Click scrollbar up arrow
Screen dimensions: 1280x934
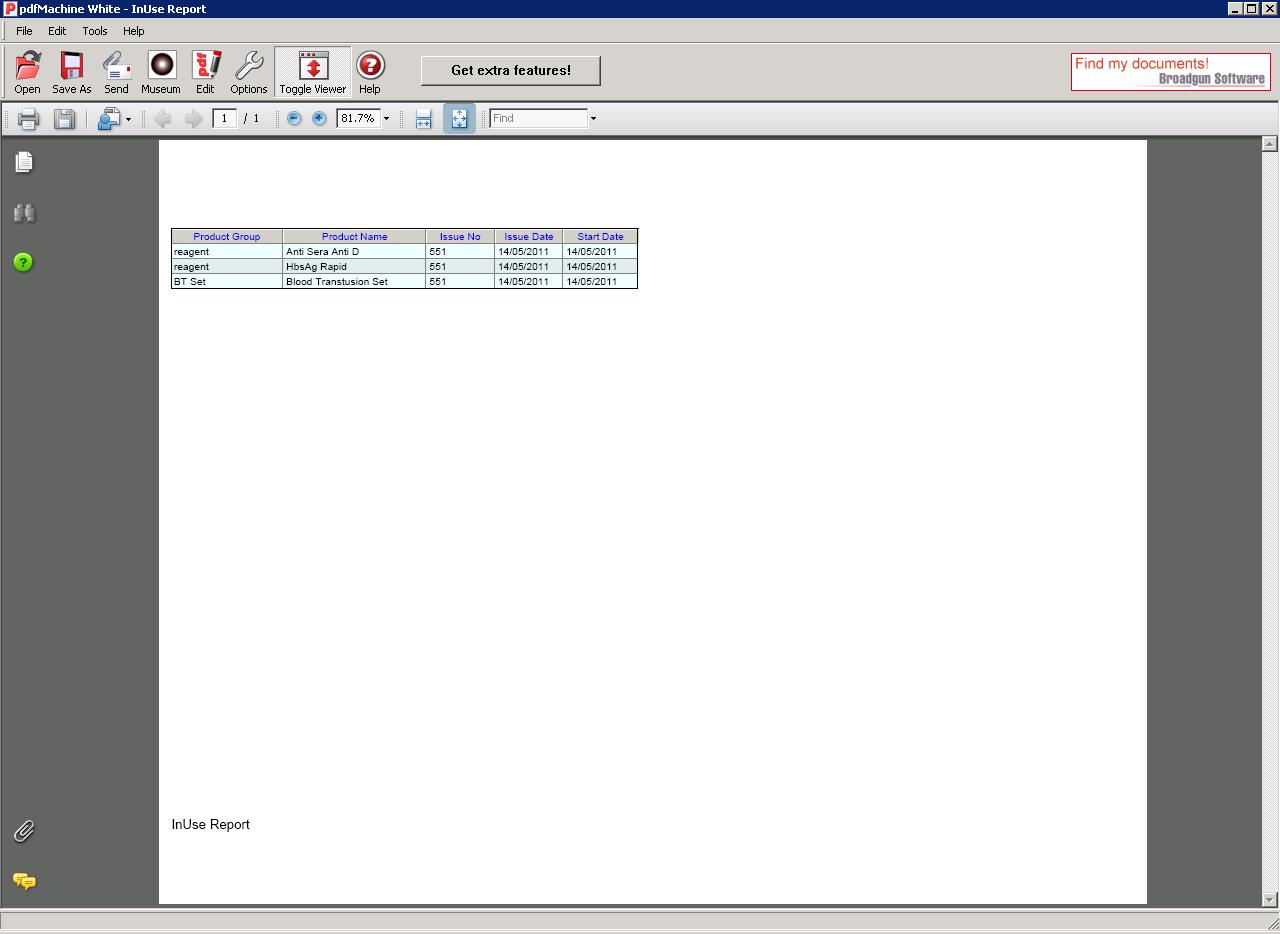[x=1269, y=144]
